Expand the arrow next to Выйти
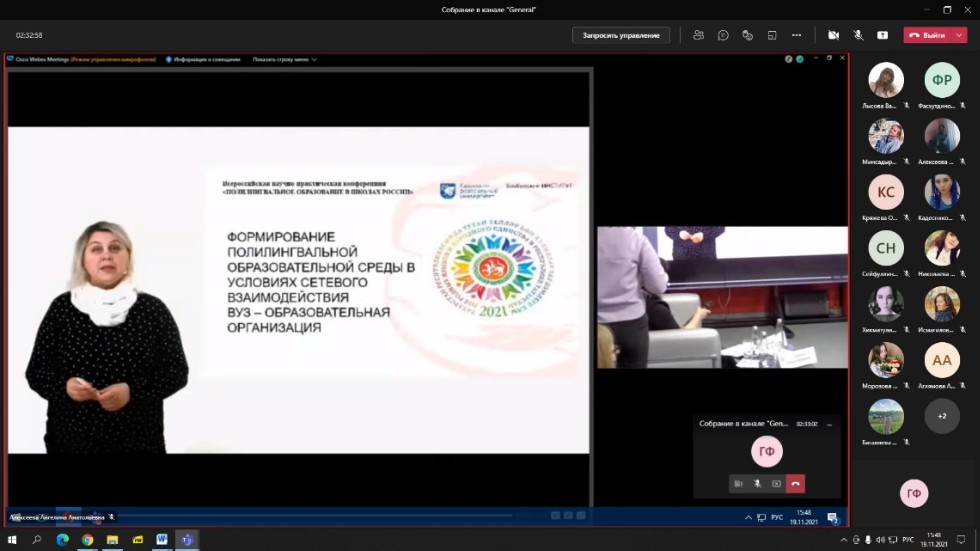 click(960, 35)
